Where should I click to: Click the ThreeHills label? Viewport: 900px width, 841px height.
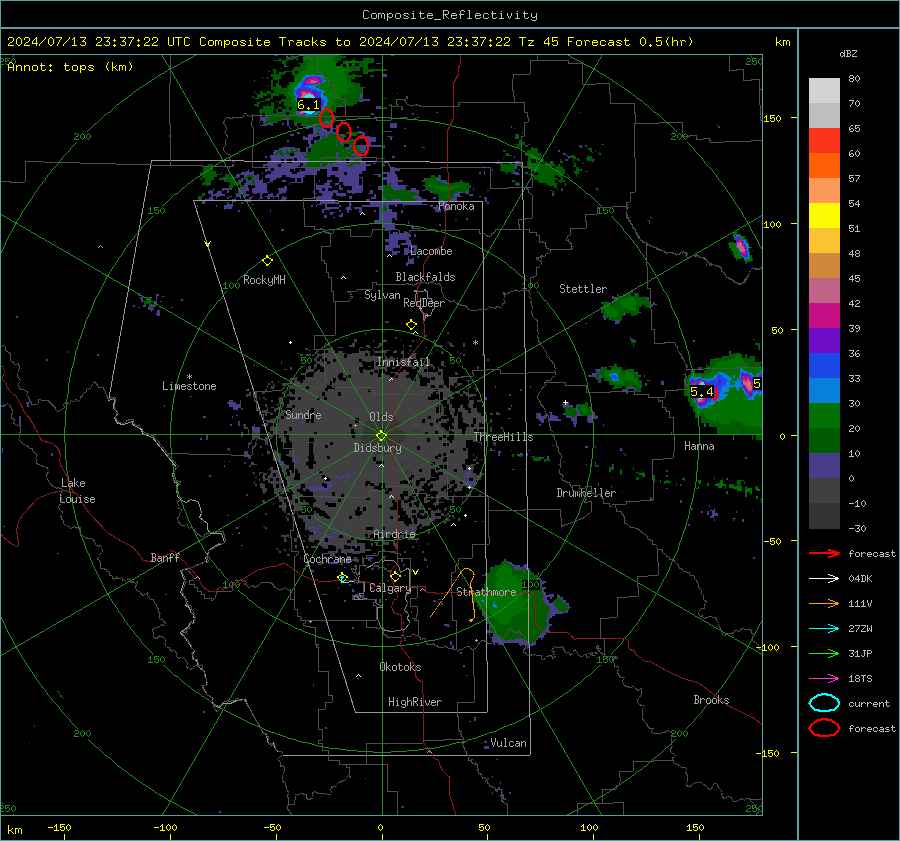pyautogui.click(x=503, y=437)
